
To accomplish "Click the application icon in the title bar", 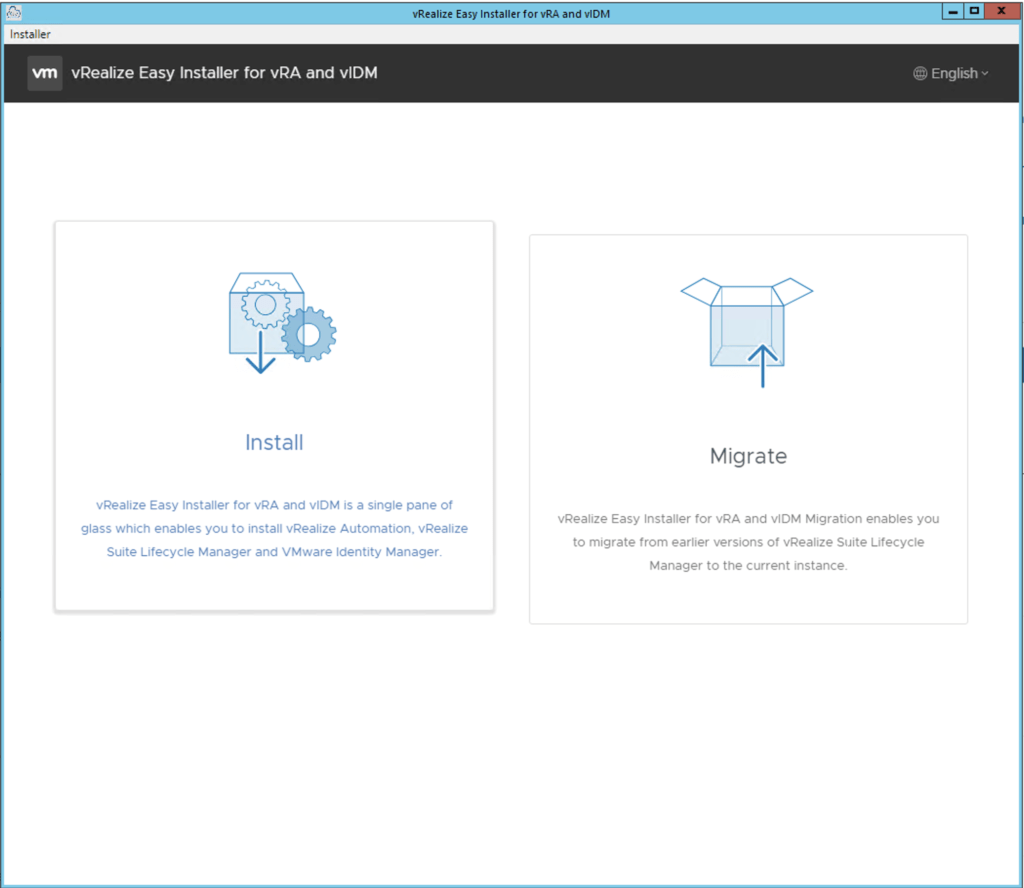I will (x=13, y=11).
